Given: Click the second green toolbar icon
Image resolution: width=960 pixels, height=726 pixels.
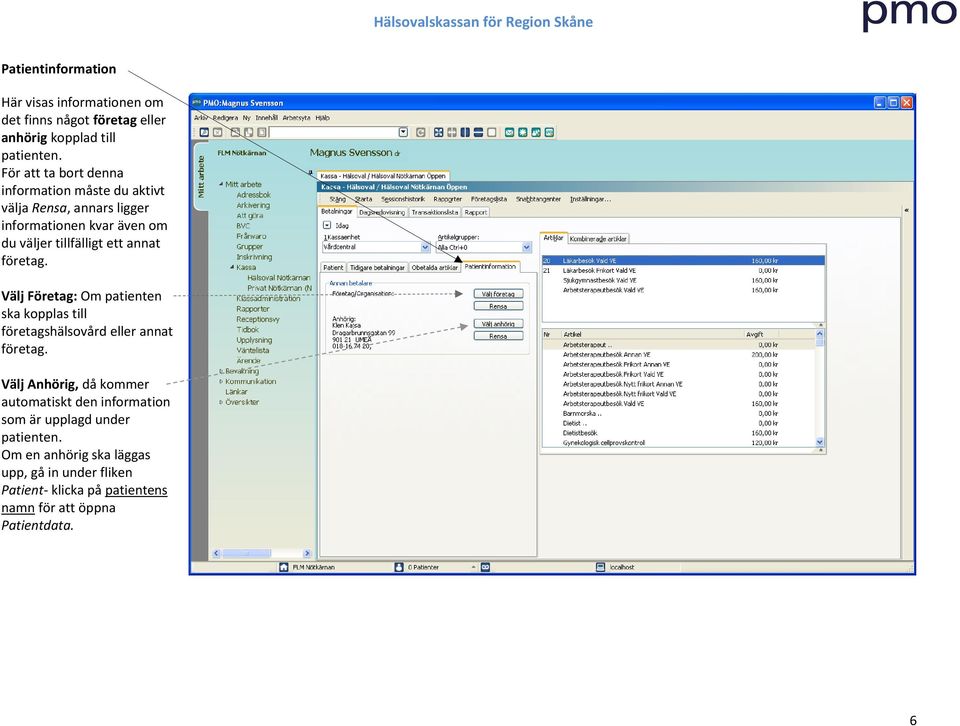Looking at the screenshot, I should tap(523, 132).
